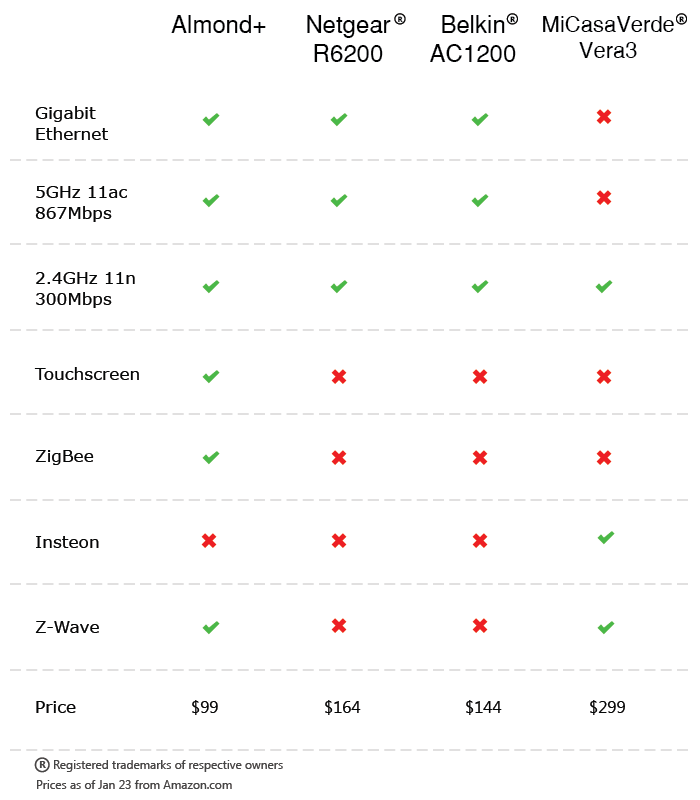Click the Almond+ Gigabit Ethernet green checkmark
This screenshot has width=700, height=800.
210,120
